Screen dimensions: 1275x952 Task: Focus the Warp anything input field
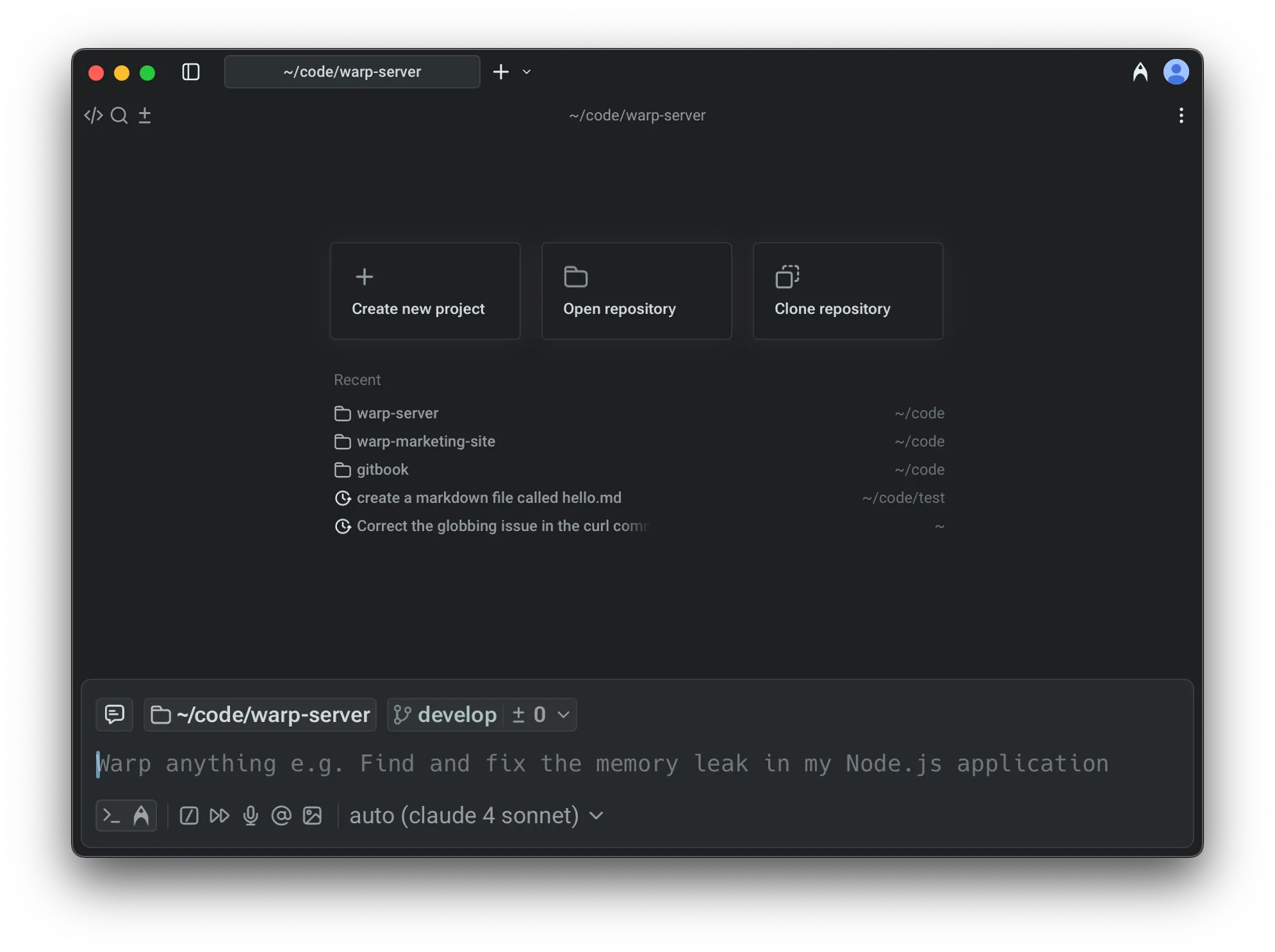pyautogui.click(x=637, y=764)
